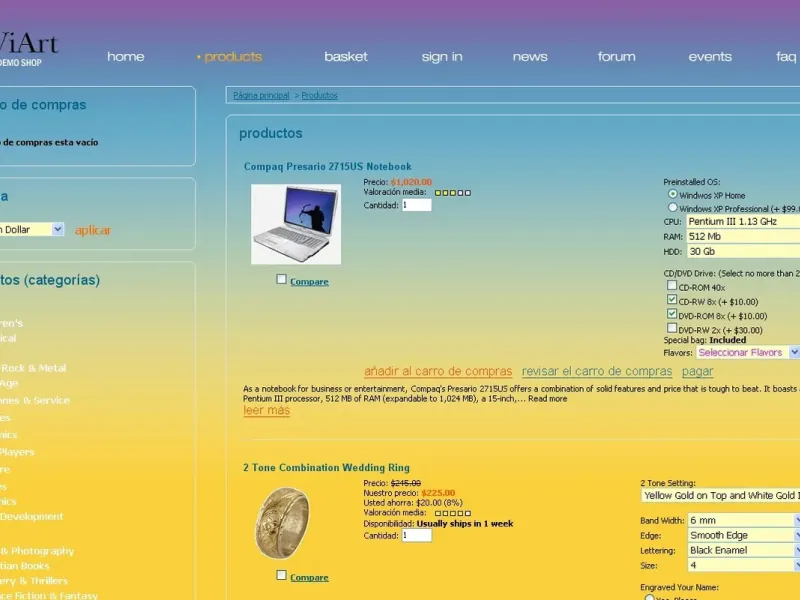Click the wedding ring product image
The width and height of the screenshot is (800, 600).
coord(282,522)
